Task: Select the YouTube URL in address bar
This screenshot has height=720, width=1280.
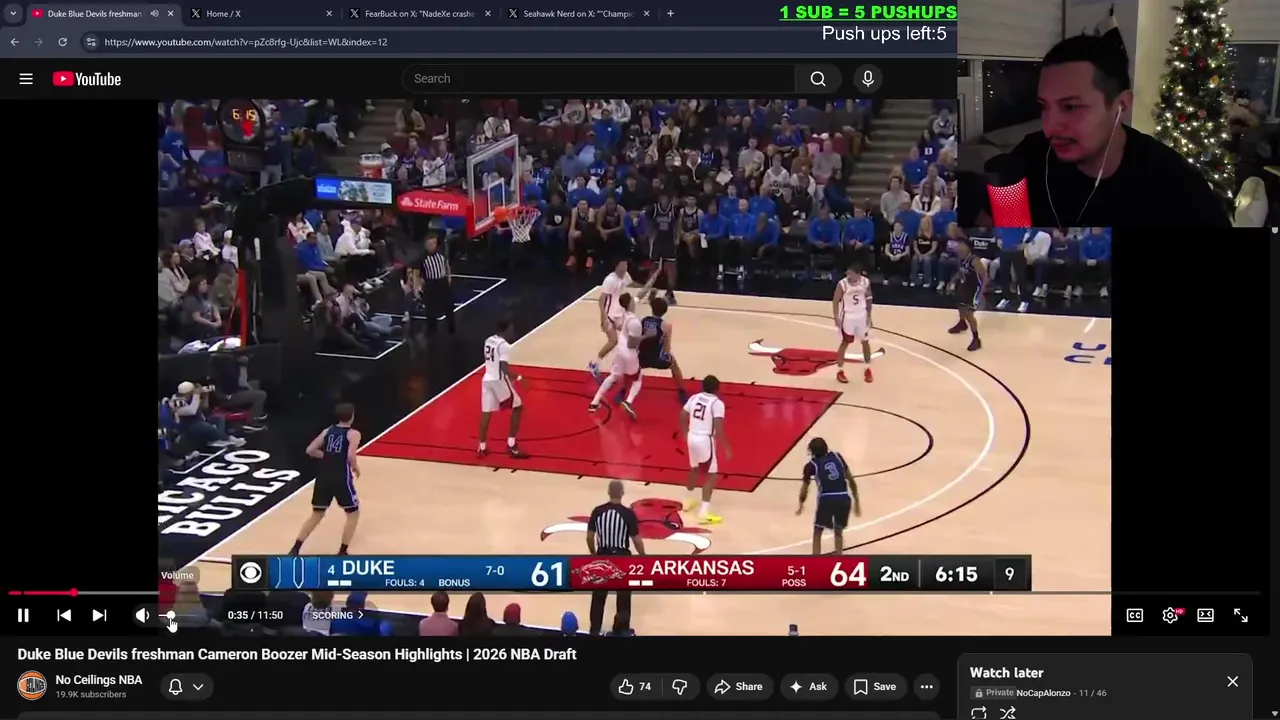Action: [x=245, y=42]
